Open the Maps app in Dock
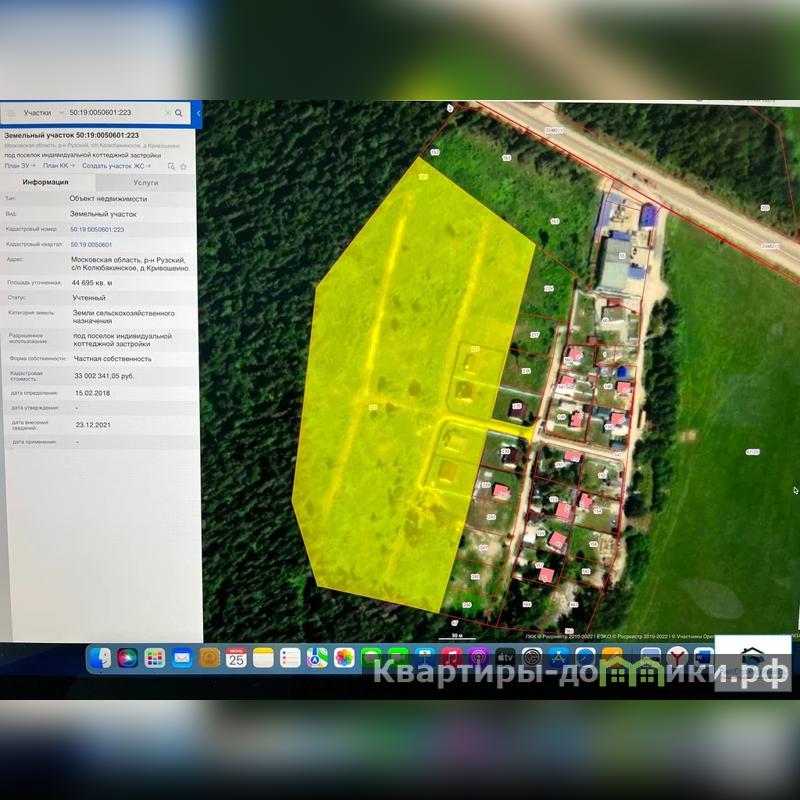Viewport: 800px width, 800px height. (317, 657)
